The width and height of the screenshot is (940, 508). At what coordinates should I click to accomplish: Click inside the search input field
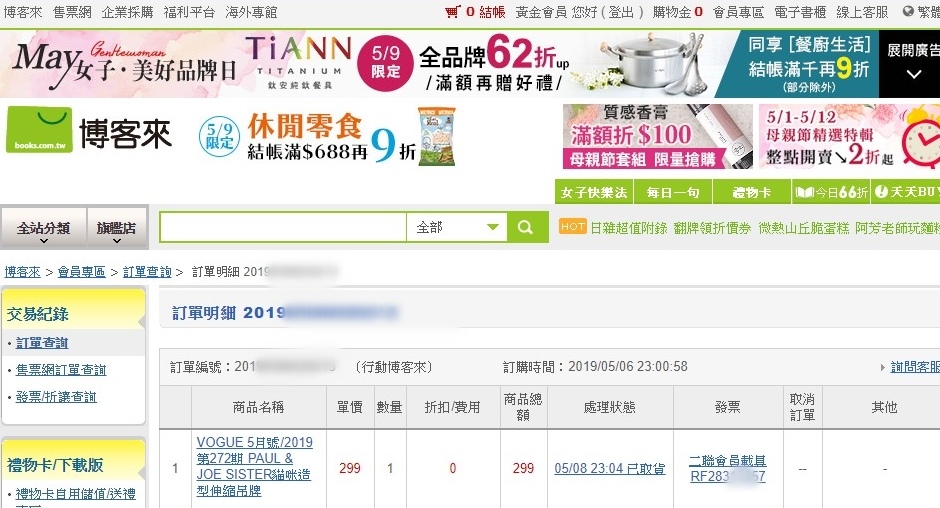(x=283, y=227)
